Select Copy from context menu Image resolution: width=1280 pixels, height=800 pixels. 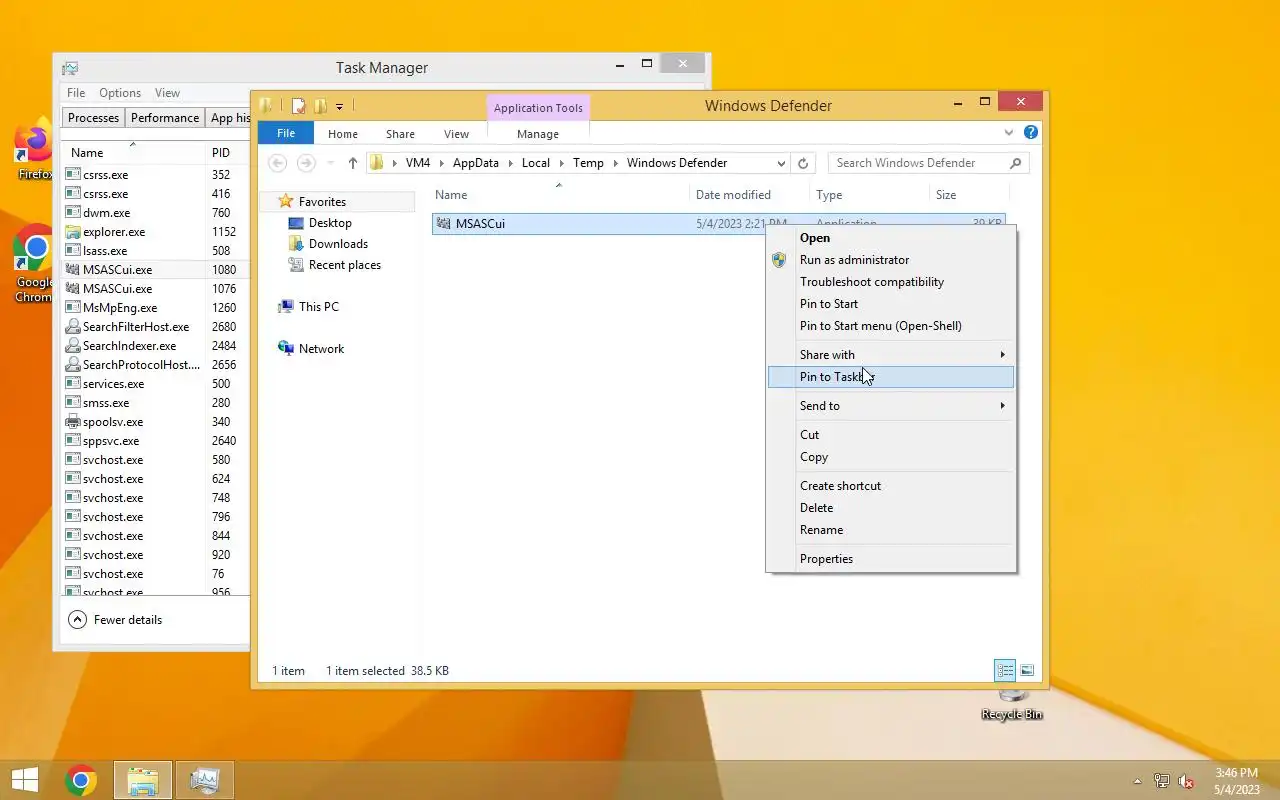point(890,456)
